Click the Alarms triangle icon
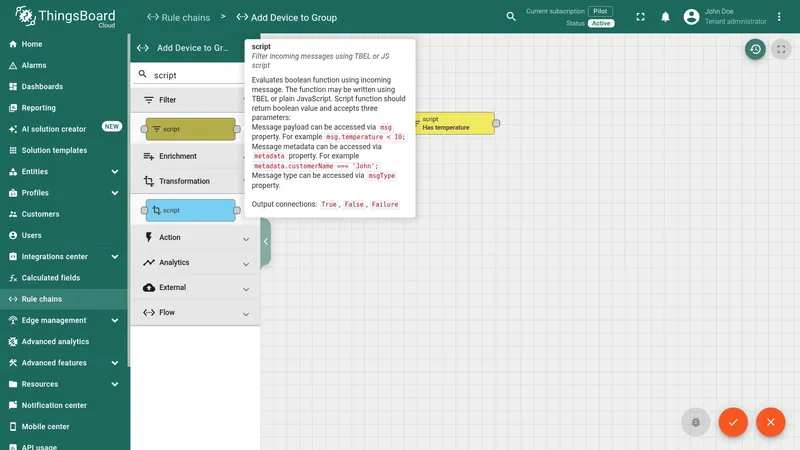The height and width of the screenshot is (450, 800). [13, 65]
